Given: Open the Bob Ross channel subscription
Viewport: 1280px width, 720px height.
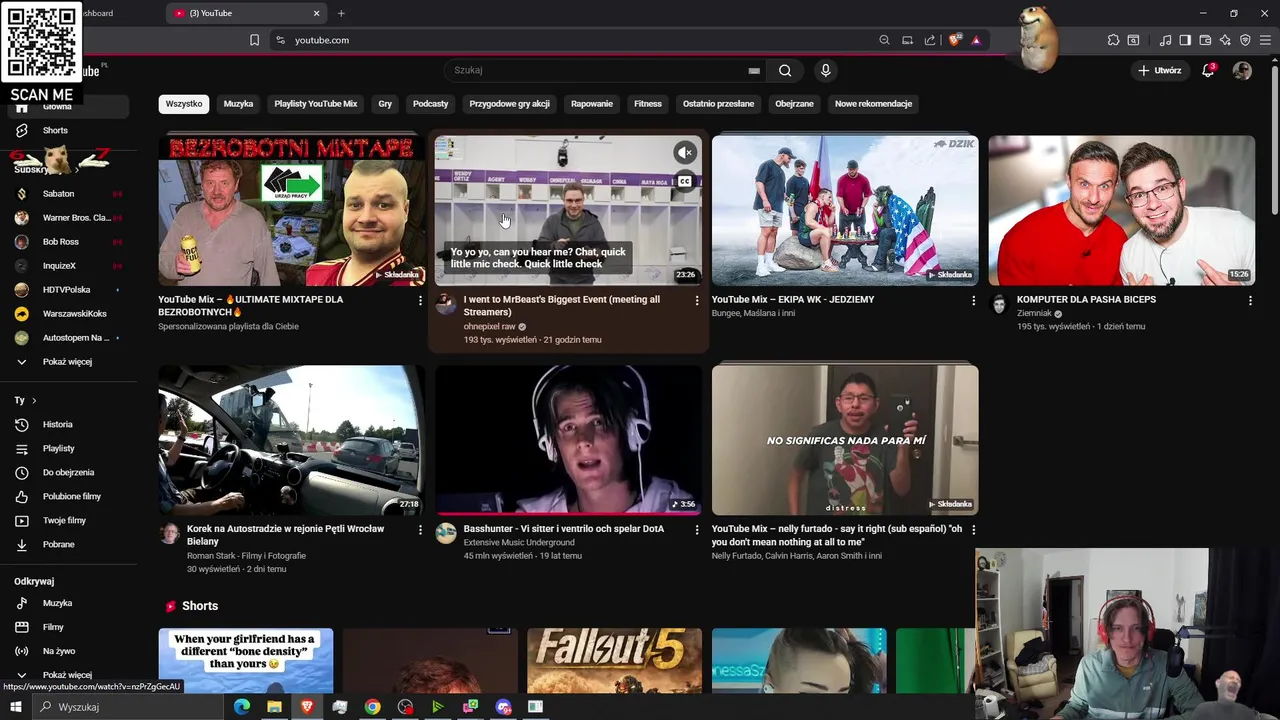Looking at the screenshot, I should (x=60, y=241).
